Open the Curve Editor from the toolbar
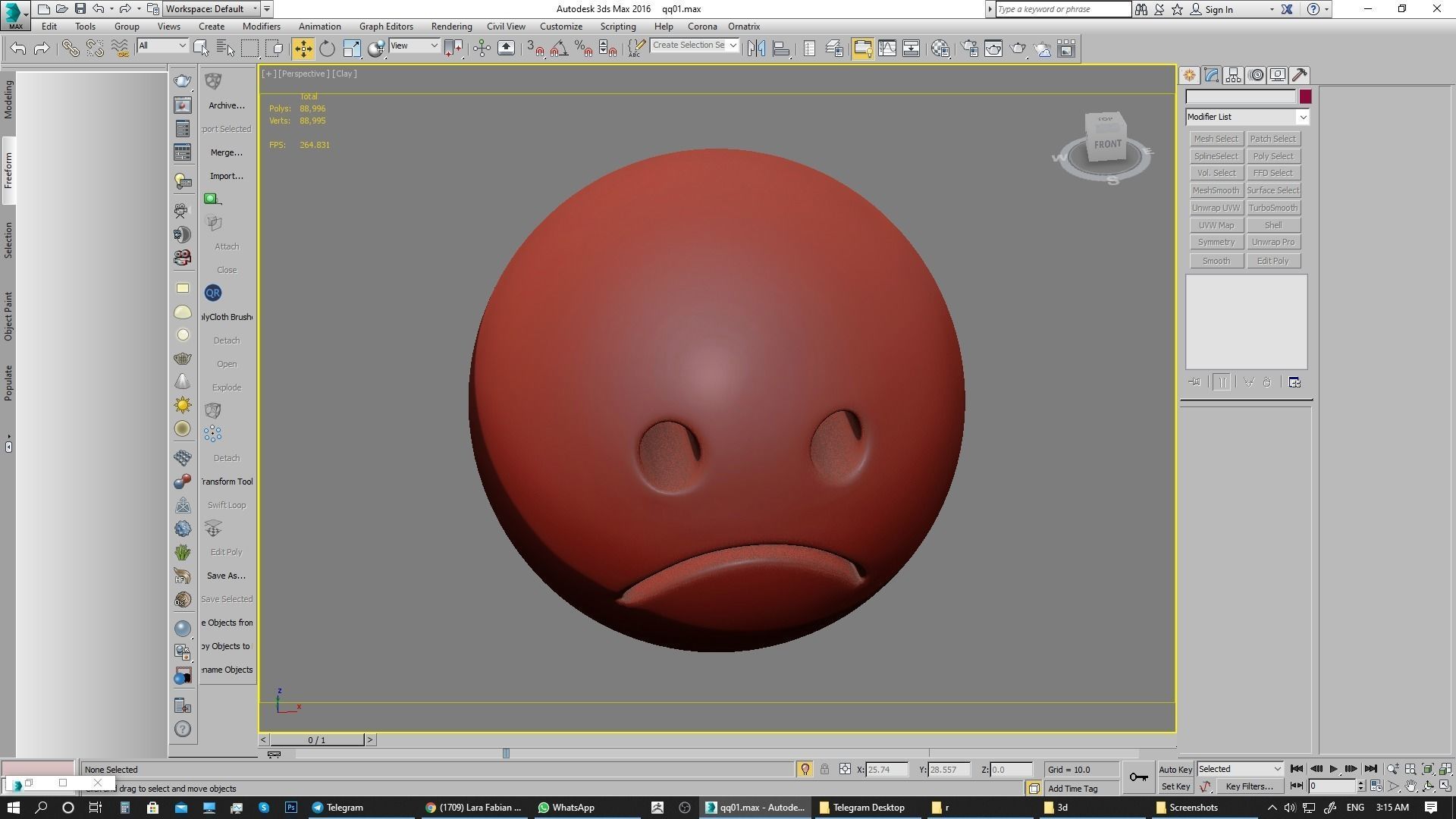 [886, 49]
